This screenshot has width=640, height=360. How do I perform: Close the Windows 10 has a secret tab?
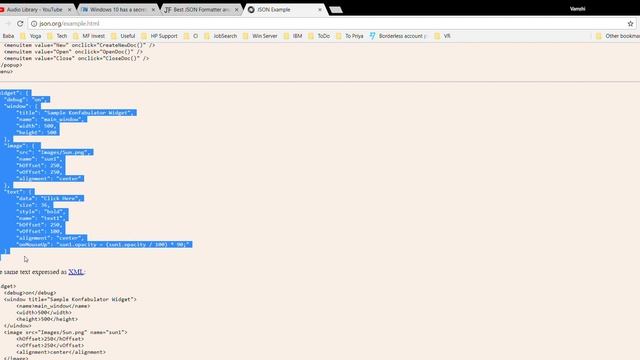[x=153, y=9]
